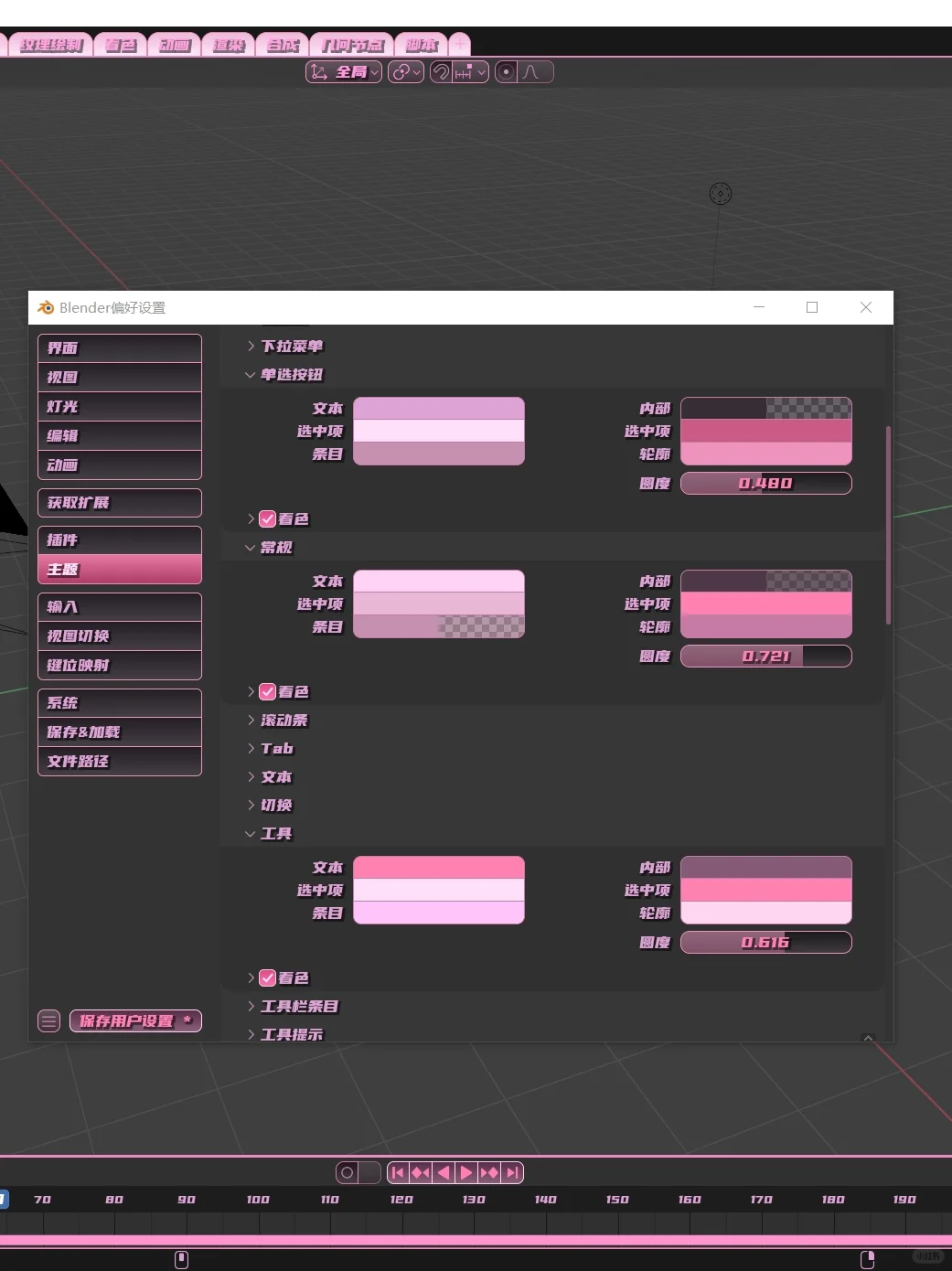Click the mouse icon at status bar right
Viewport: 952px width, 1271px height.
coord(868,1260)
